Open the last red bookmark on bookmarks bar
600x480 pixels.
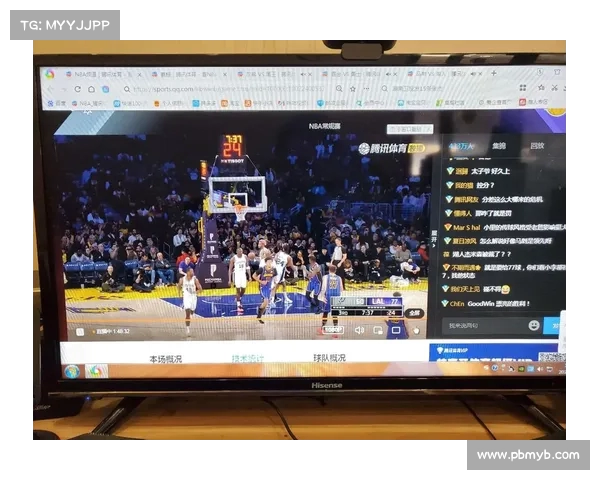(x=533, y=102)
